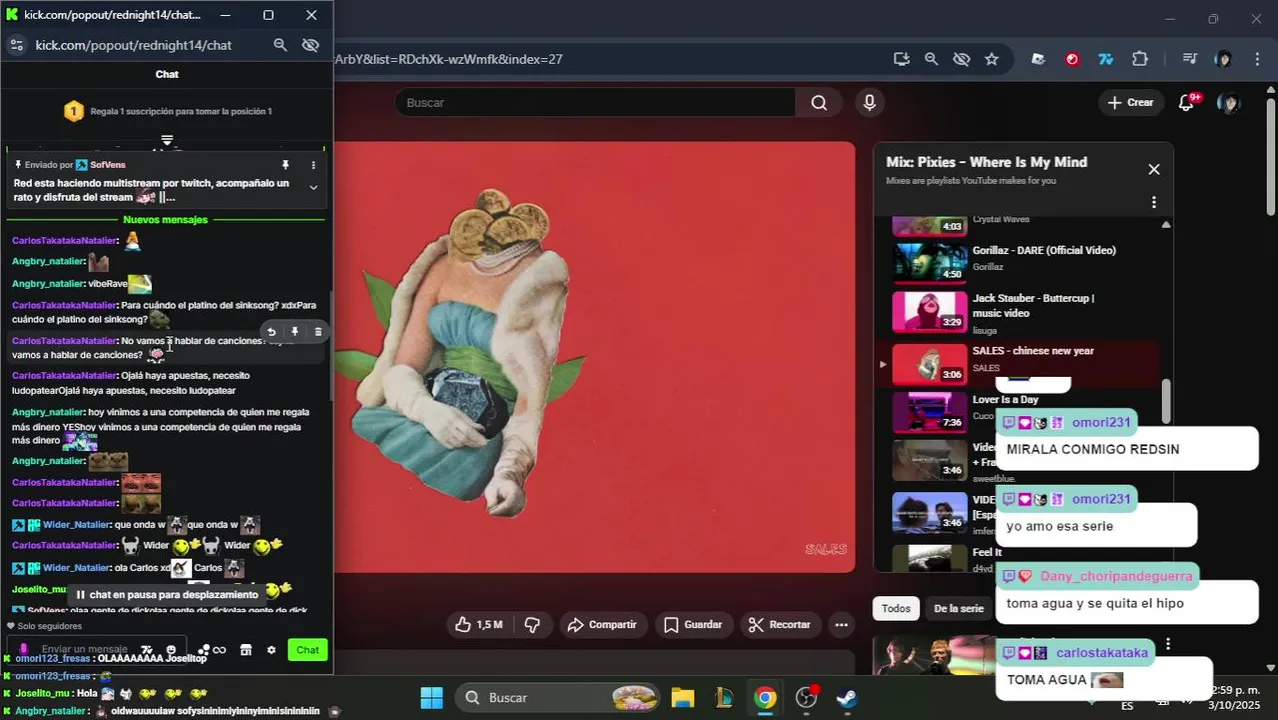
Task: Click the playlist panel scrollbar
Action: (x=1166, y=400)
